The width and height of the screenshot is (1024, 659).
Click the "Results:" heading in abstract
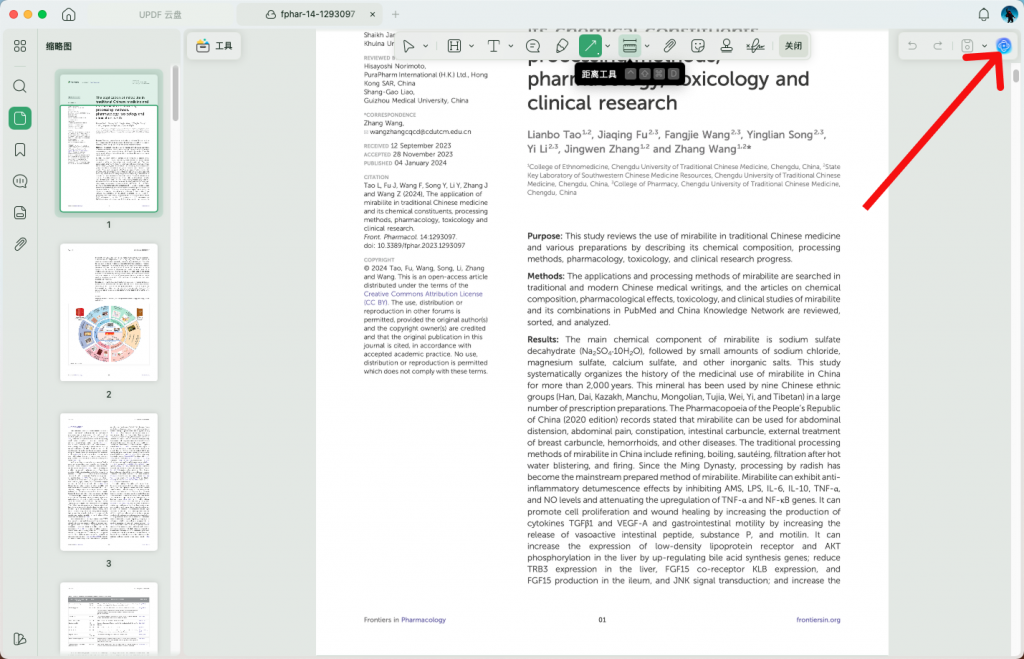pos(543,340)
